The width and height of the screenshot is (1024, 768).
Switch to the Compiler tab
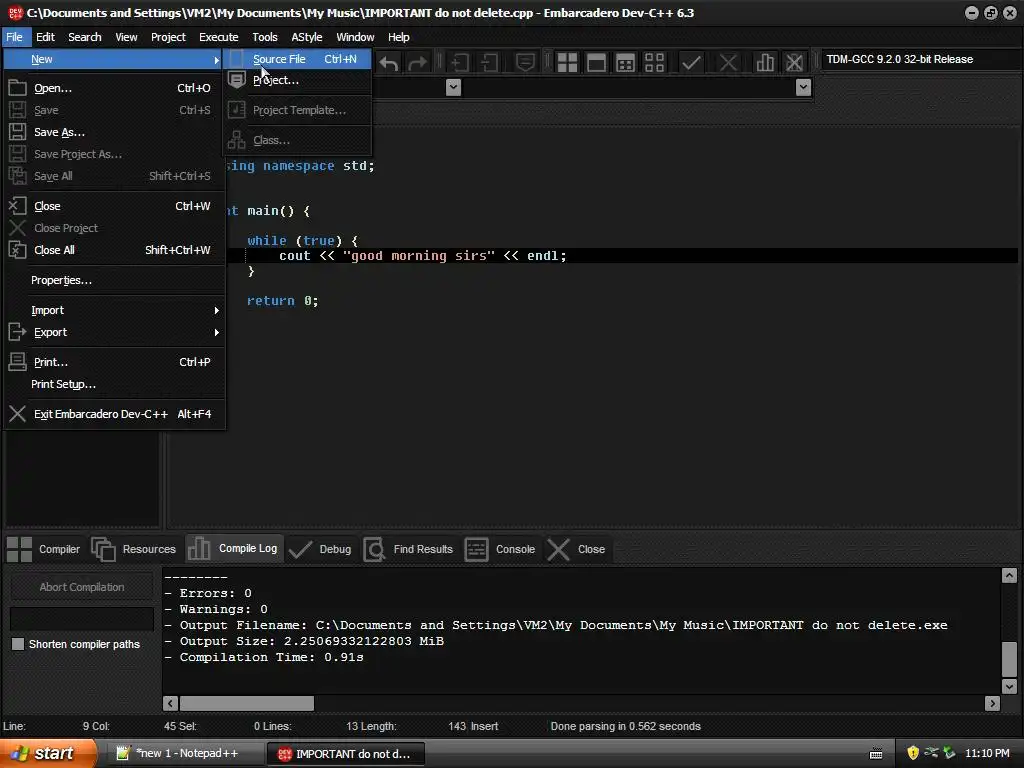click(44, 549)
